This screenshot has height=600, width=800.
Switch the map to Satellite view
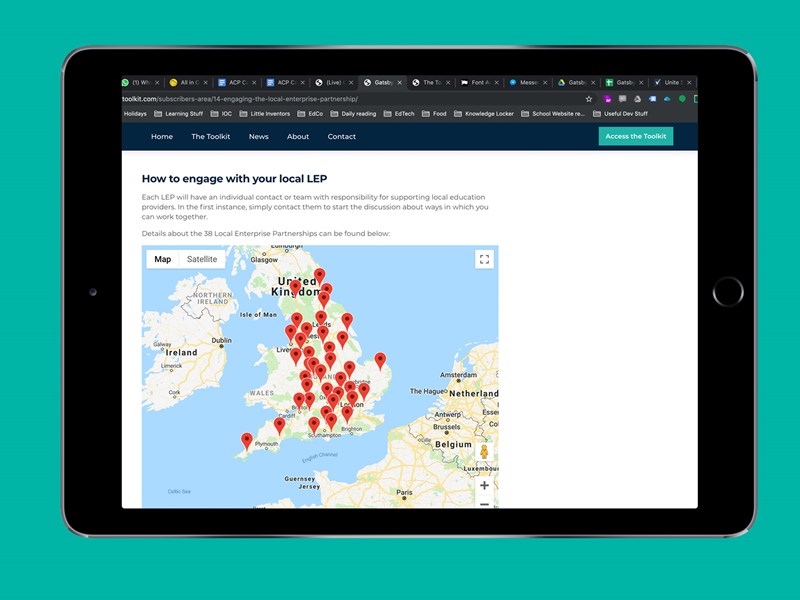[202, 259]
